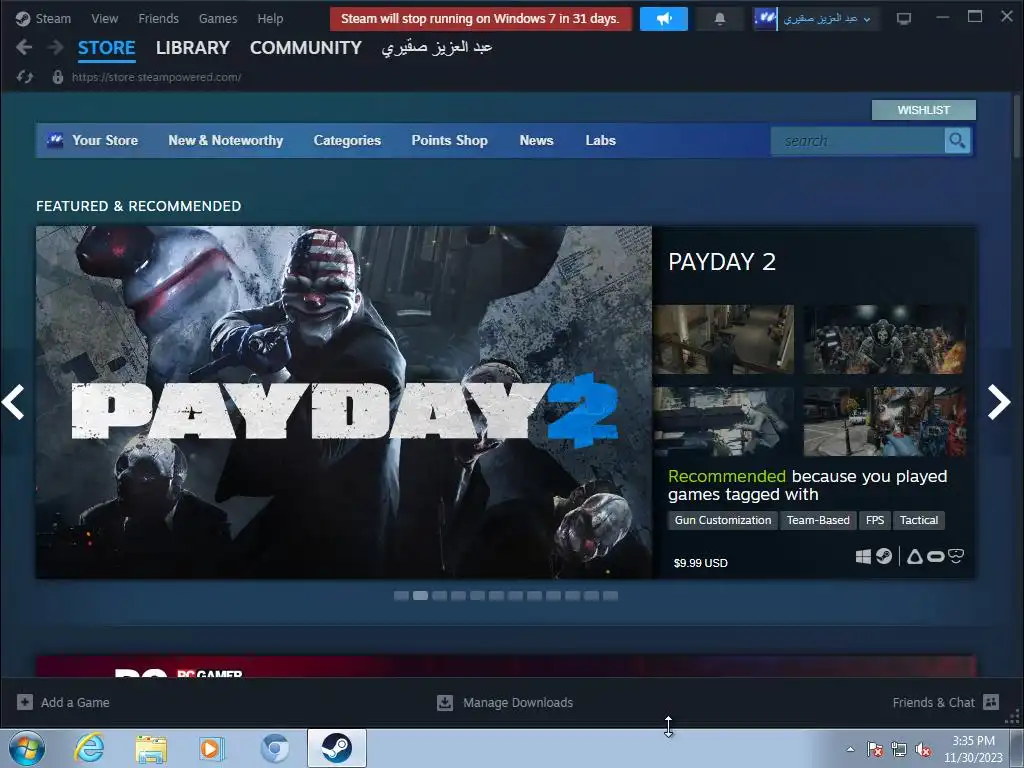Viewport: 1024px width, 768px height.
Task: Click the Big Picture mode monitor icon
Action: click(x=904, y=19)
